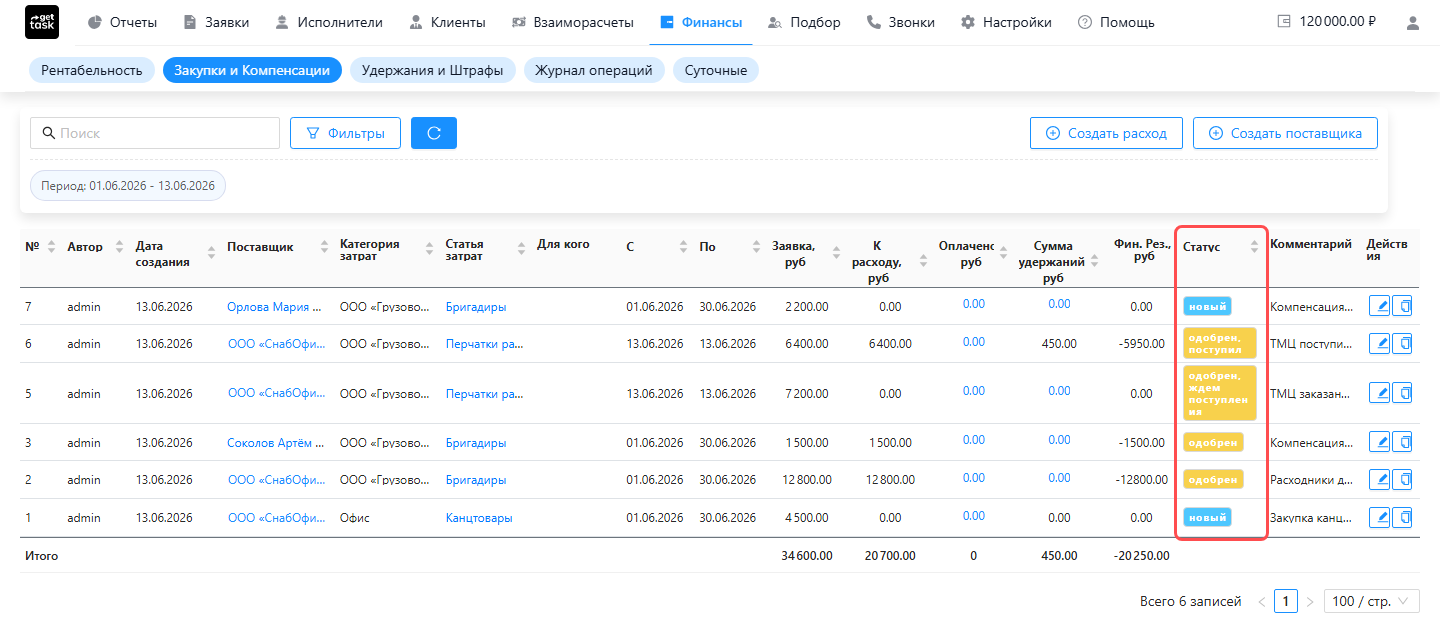The width and height of the screenshot is (1440, 633).
Task: Click the edit pencil icon for row 7
Action: [1379, 306]
